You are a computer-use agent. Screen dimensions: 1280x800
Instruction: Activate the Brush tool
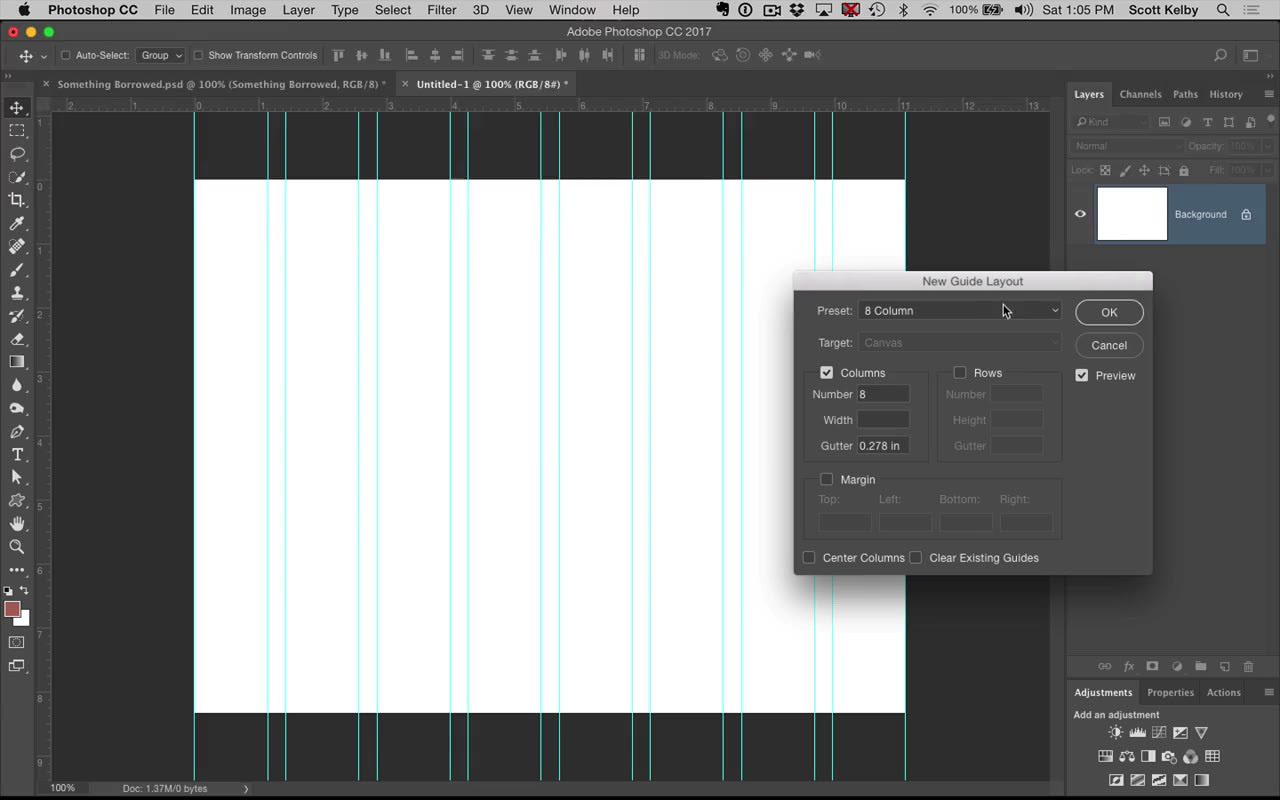(x=17, y=270)
